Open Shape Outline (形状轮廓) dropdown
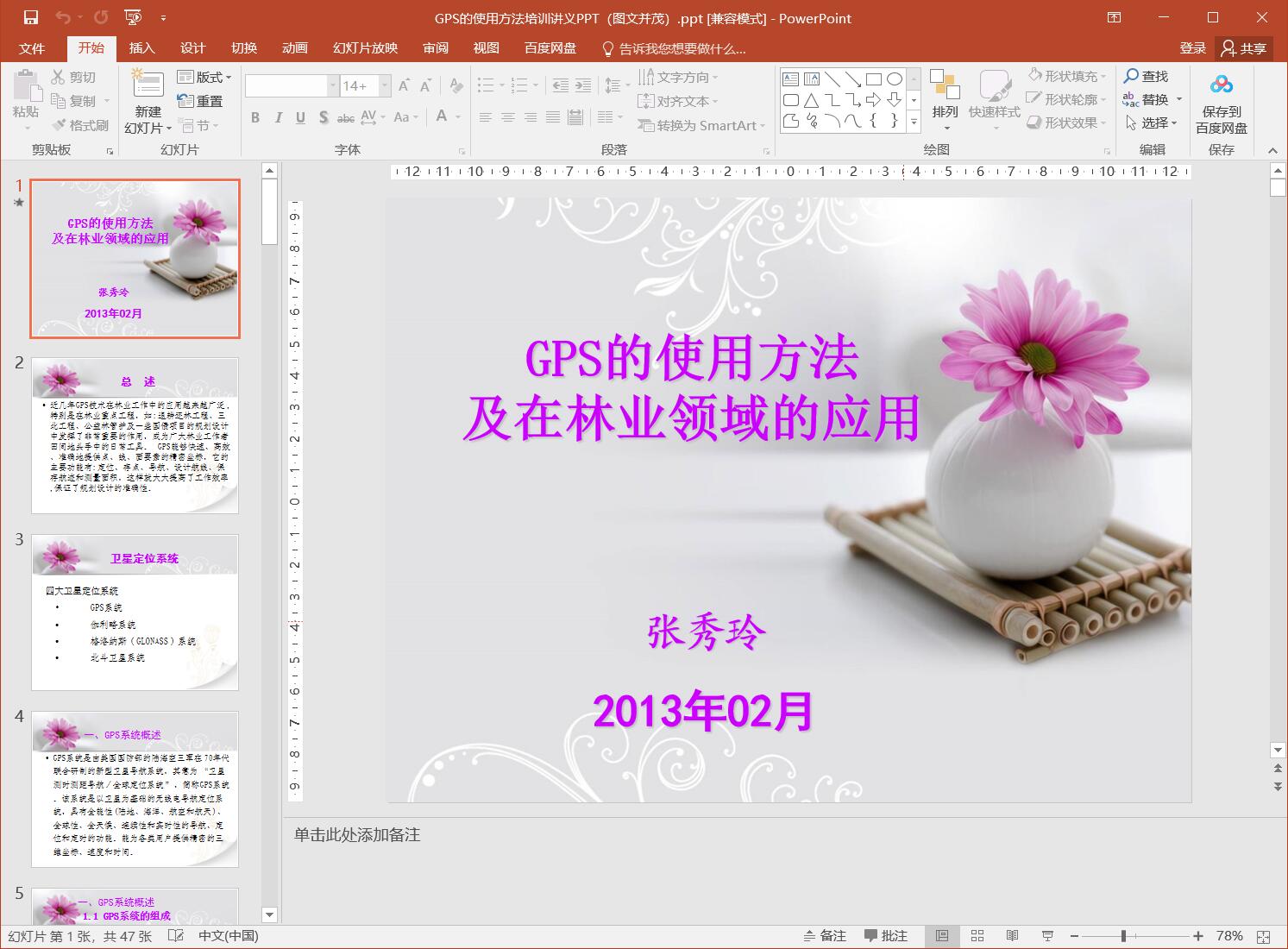 (1067, 99)
